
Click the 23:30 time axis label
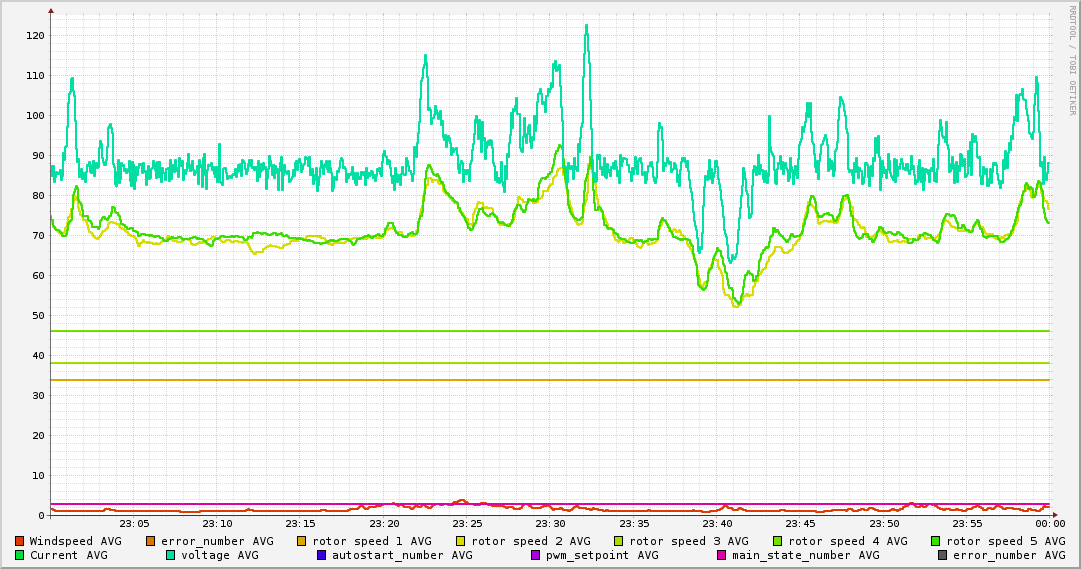pos(550,524)
